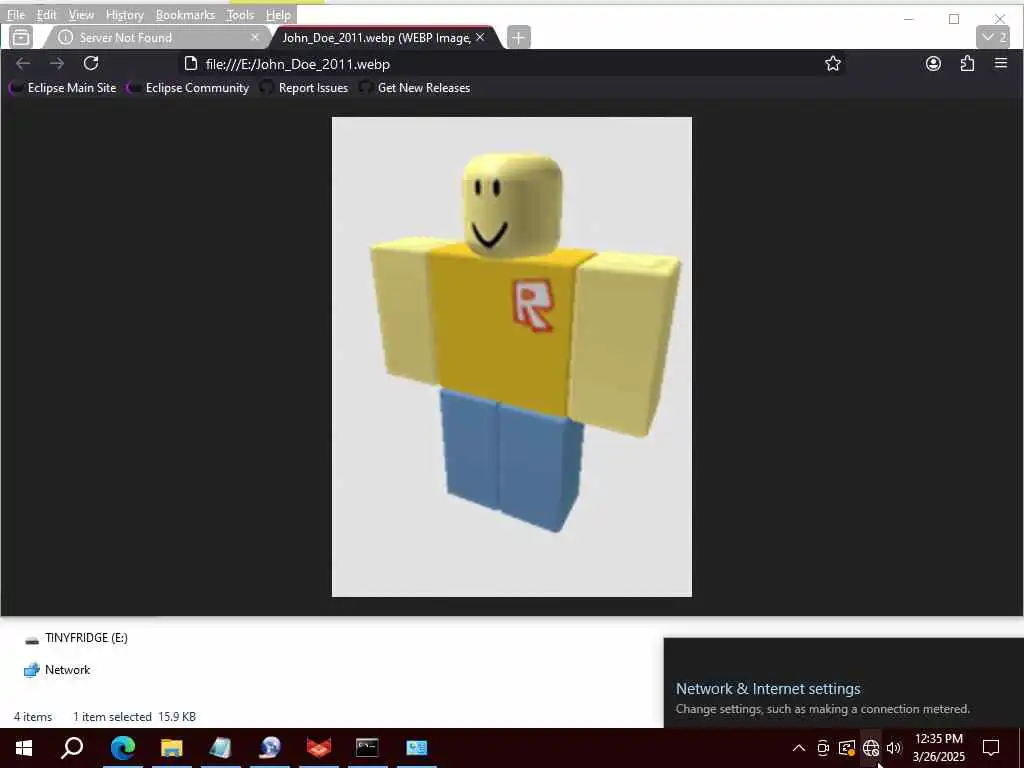Go forward one page
Screen dimensions: 1024x768
click(57, 63)
